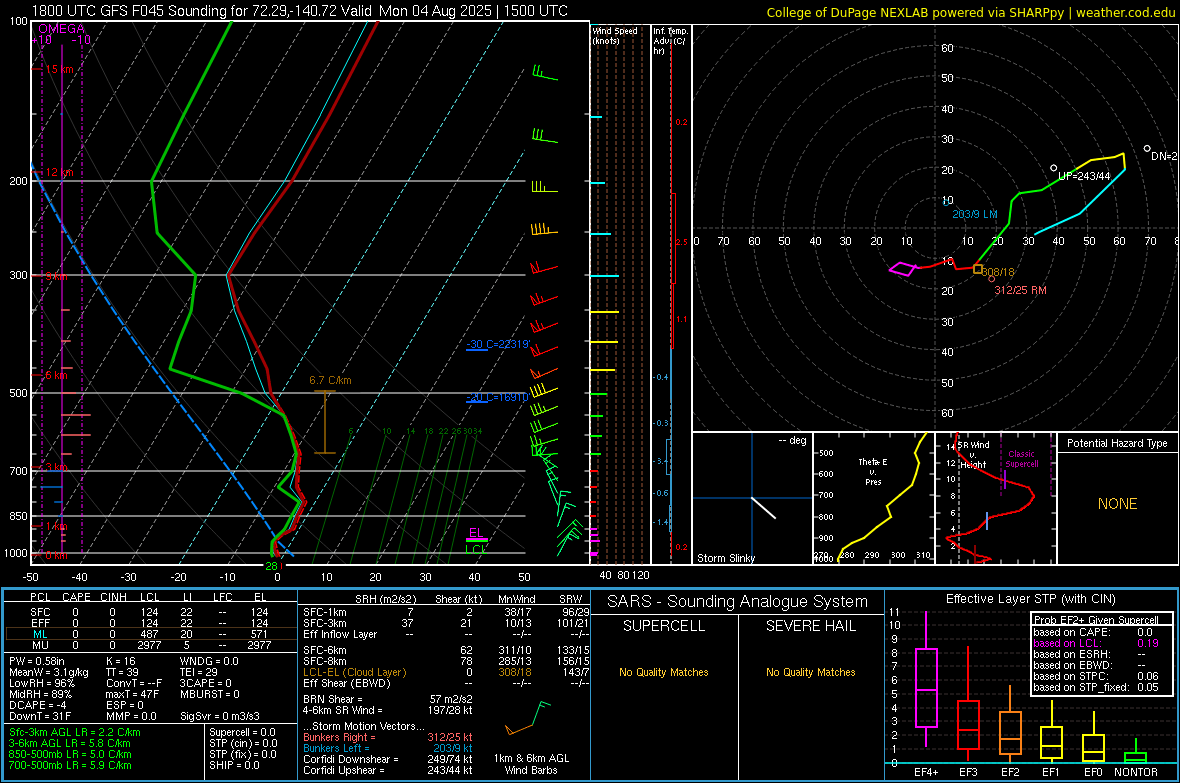Click the MeanW = 3.1g/kg value

[48, 672]
